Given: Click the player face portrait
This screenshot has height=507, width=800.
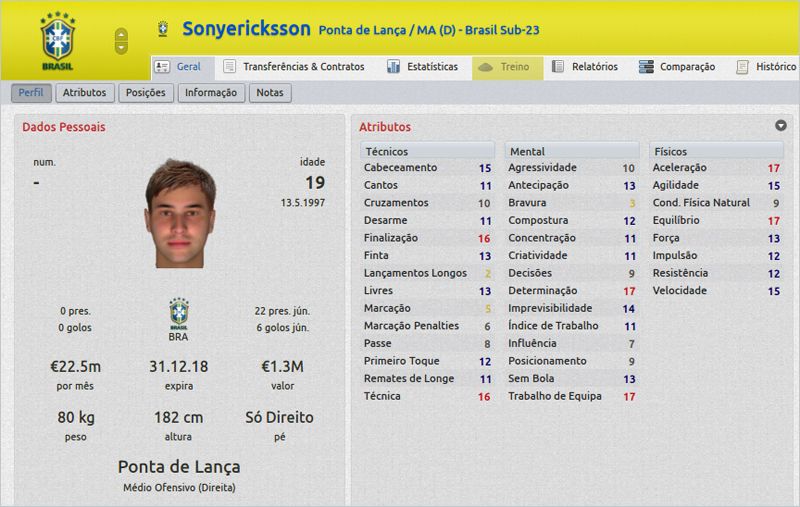Looking at the screenshot, I should pos(180,213).
